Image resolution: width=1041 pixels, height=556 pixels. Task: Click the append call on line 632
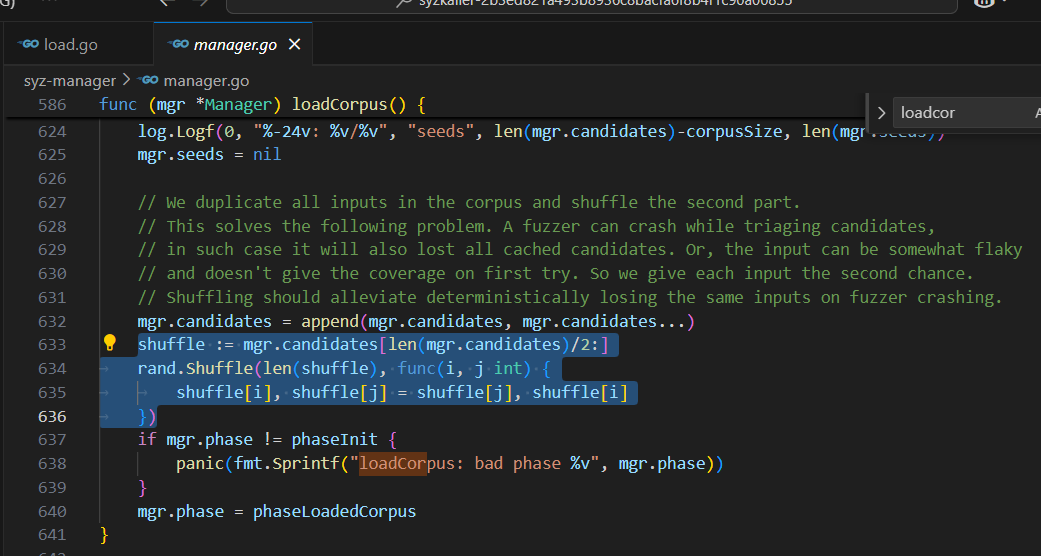tap(330, 322)
